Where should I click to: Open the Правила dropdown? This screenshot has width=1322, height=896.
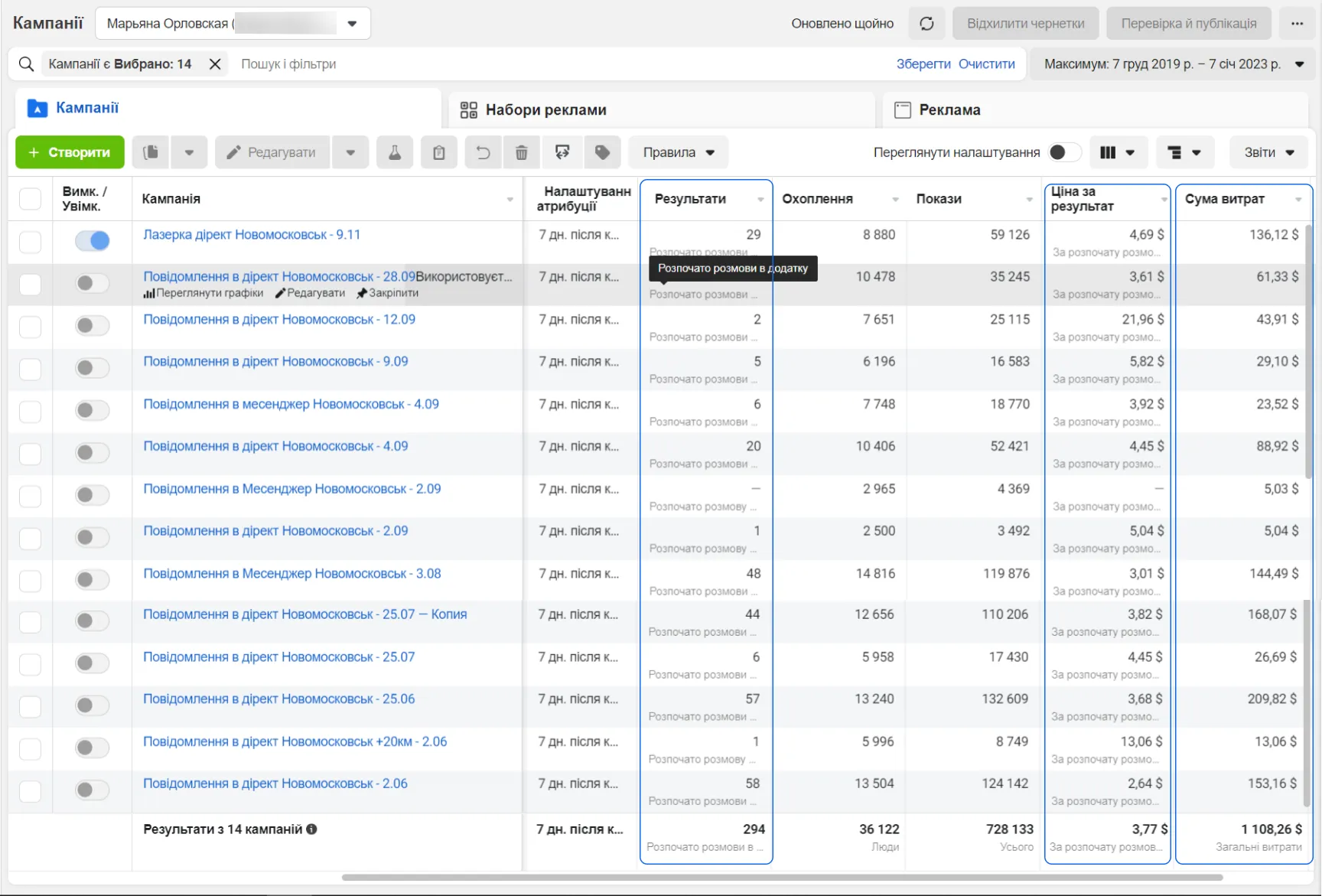(x=679, y=152)
